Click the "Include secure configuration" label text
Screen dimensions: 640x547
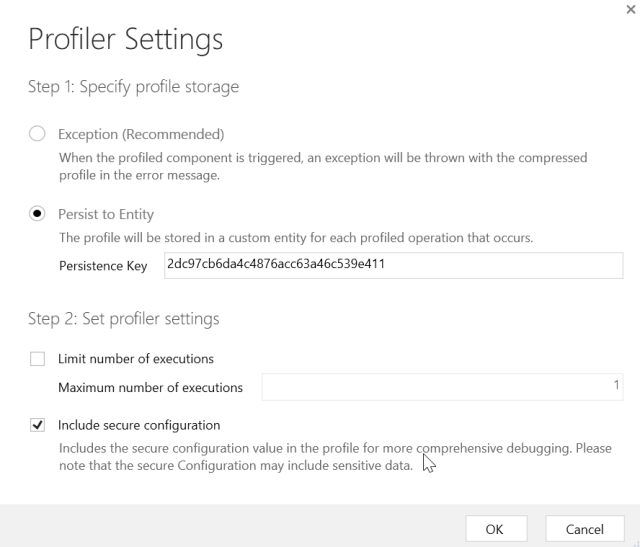[139, 425]
